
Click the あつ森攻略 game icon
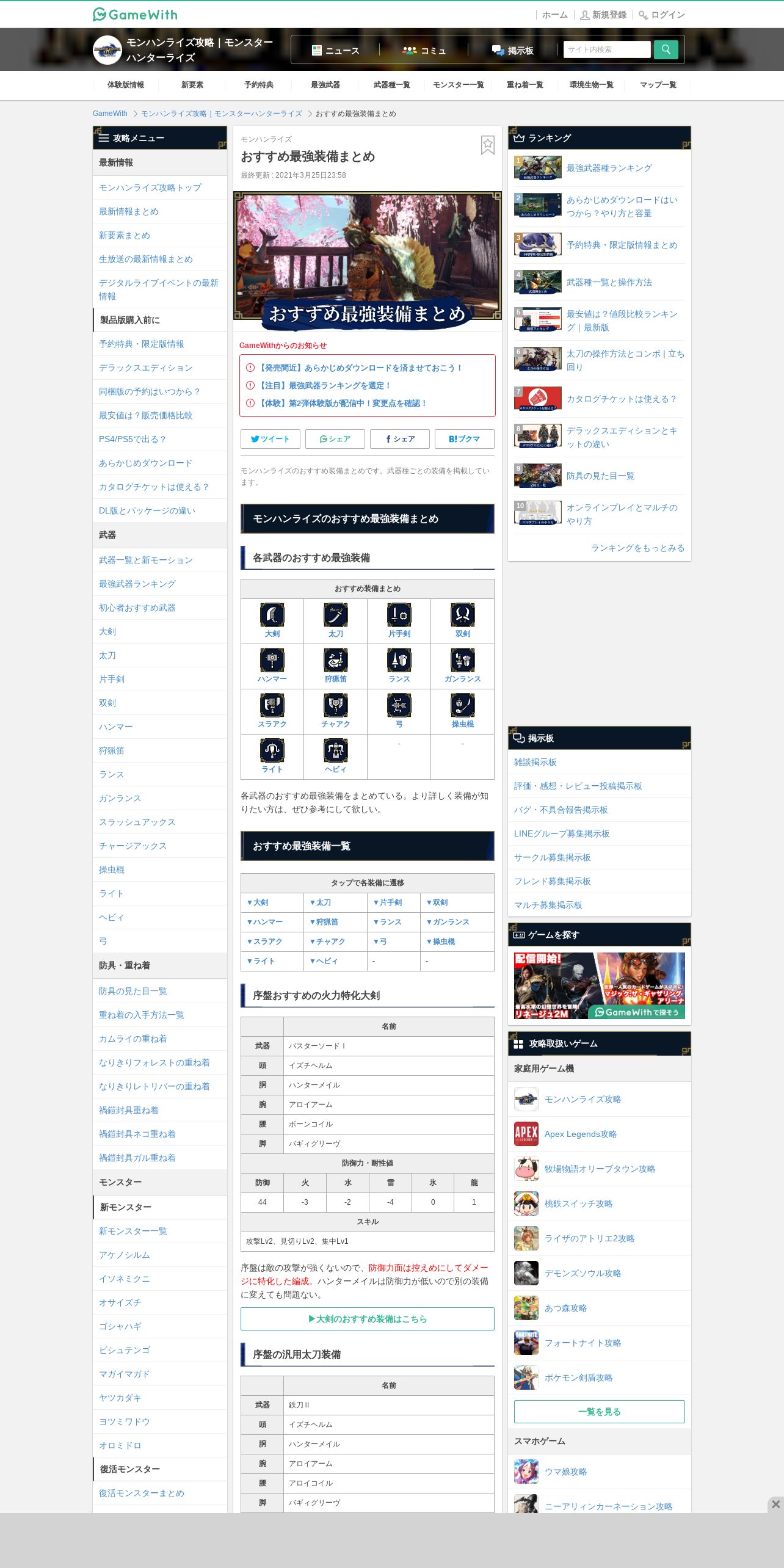point(526,1308)
